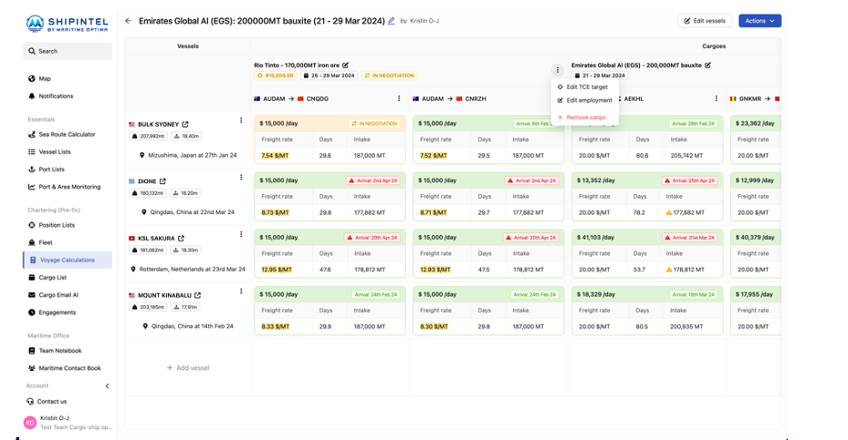Click Add vessel below the vessel list
The height and width of the screenshot is (440, 848).
coord(188,368)
